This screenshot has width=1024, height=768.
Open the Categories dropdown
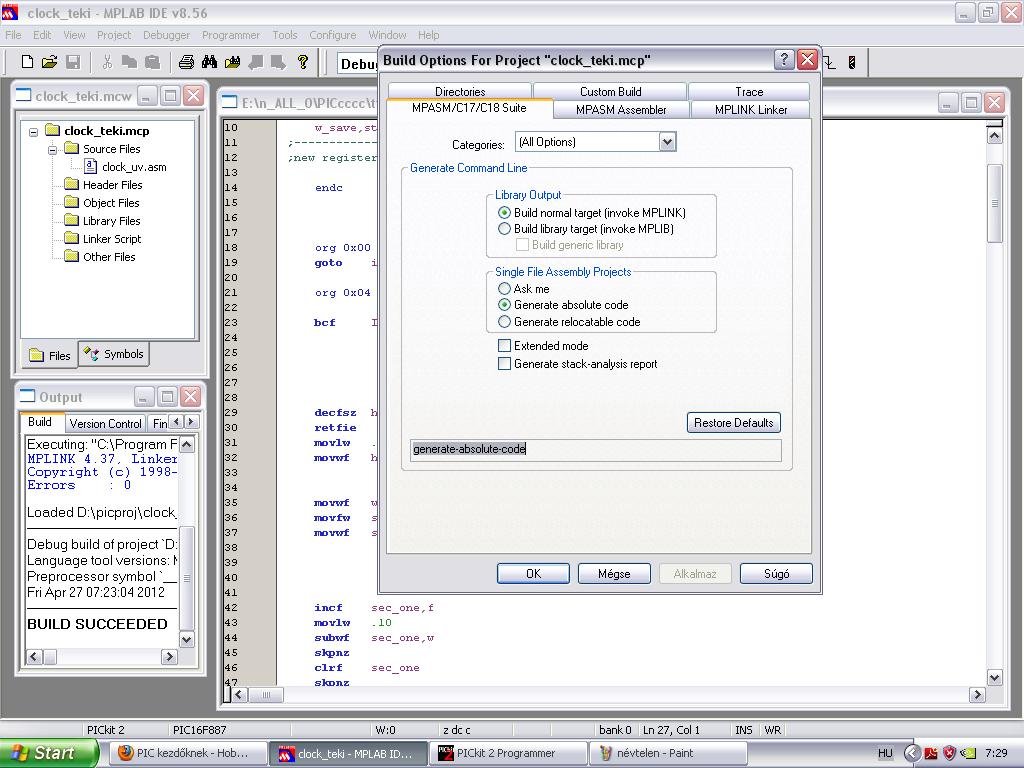667,142
